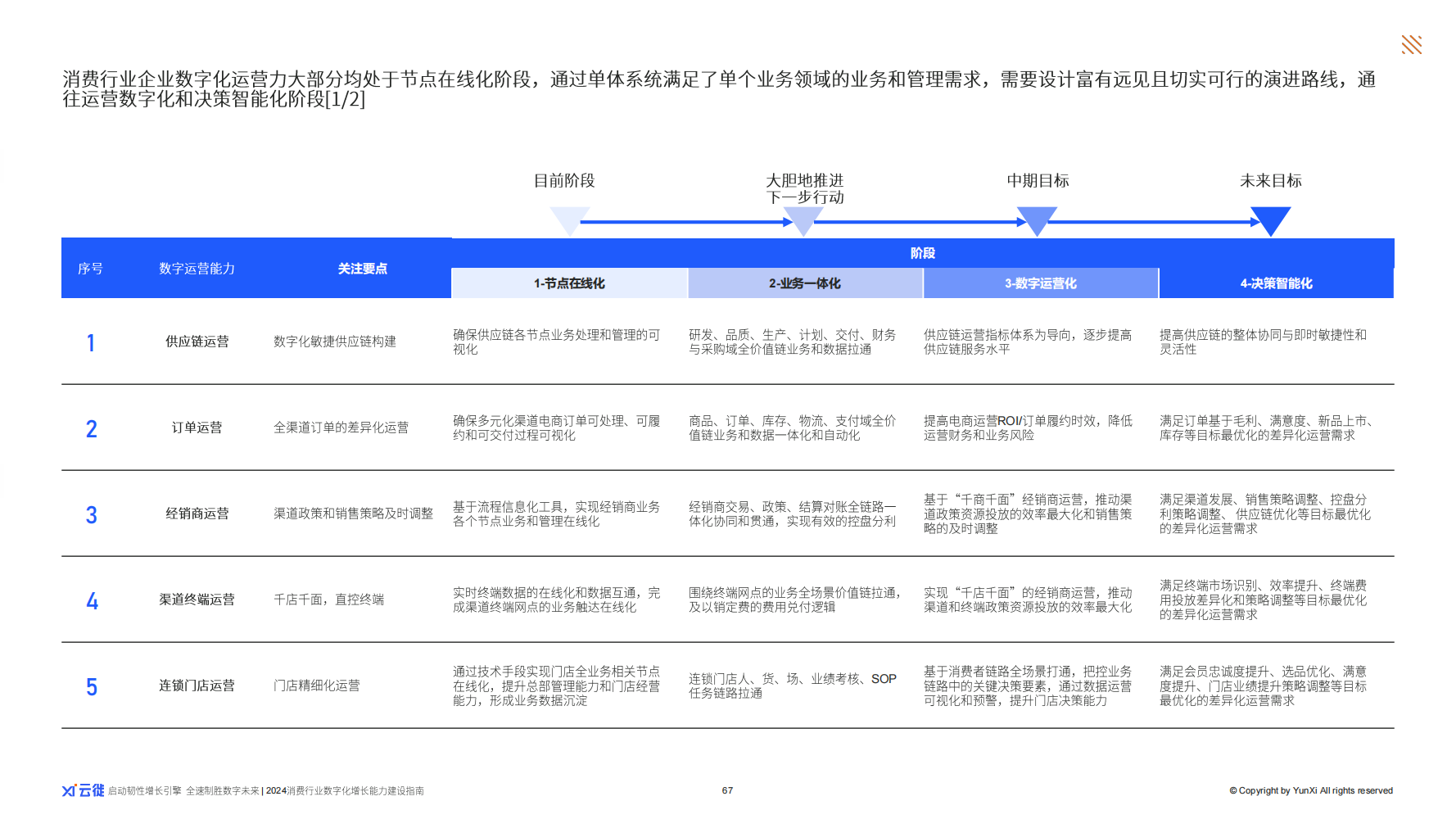Select the 3-数字运营化 stage header
Image resolution: width=1456 pixels, height=819 pixels.
point(1040,283)
